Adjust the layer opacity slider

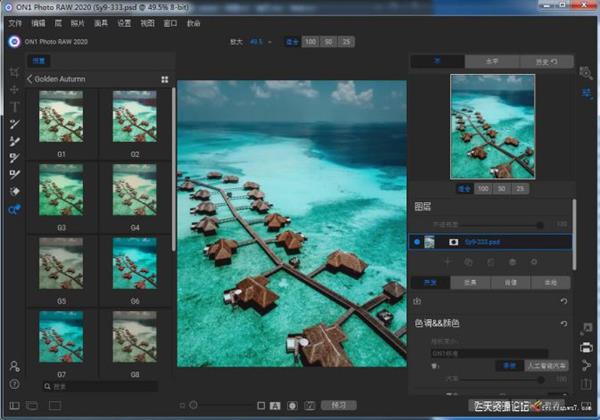tap(541, 225)
